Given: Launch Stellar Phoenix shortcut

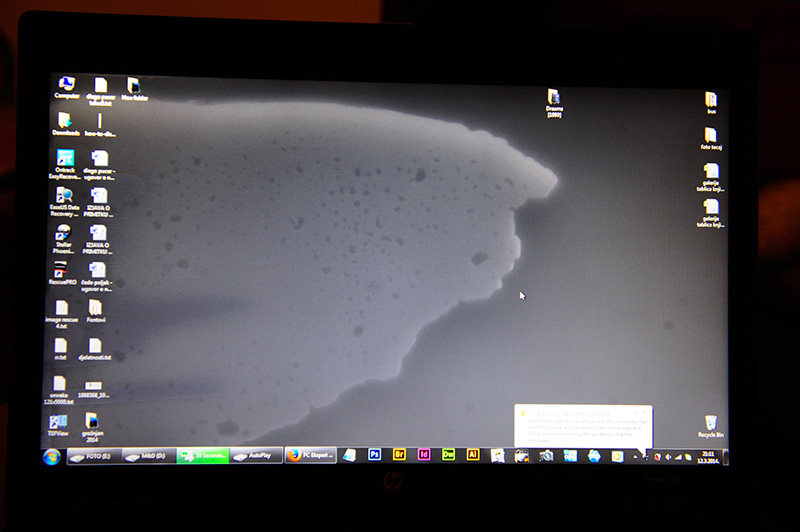Looking at the screenshot, I should pos(63,239).
